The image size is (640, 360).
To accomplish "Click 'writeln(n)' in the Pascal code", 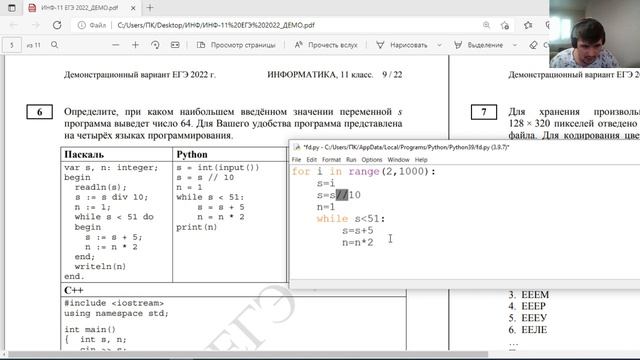I will 100,267.
